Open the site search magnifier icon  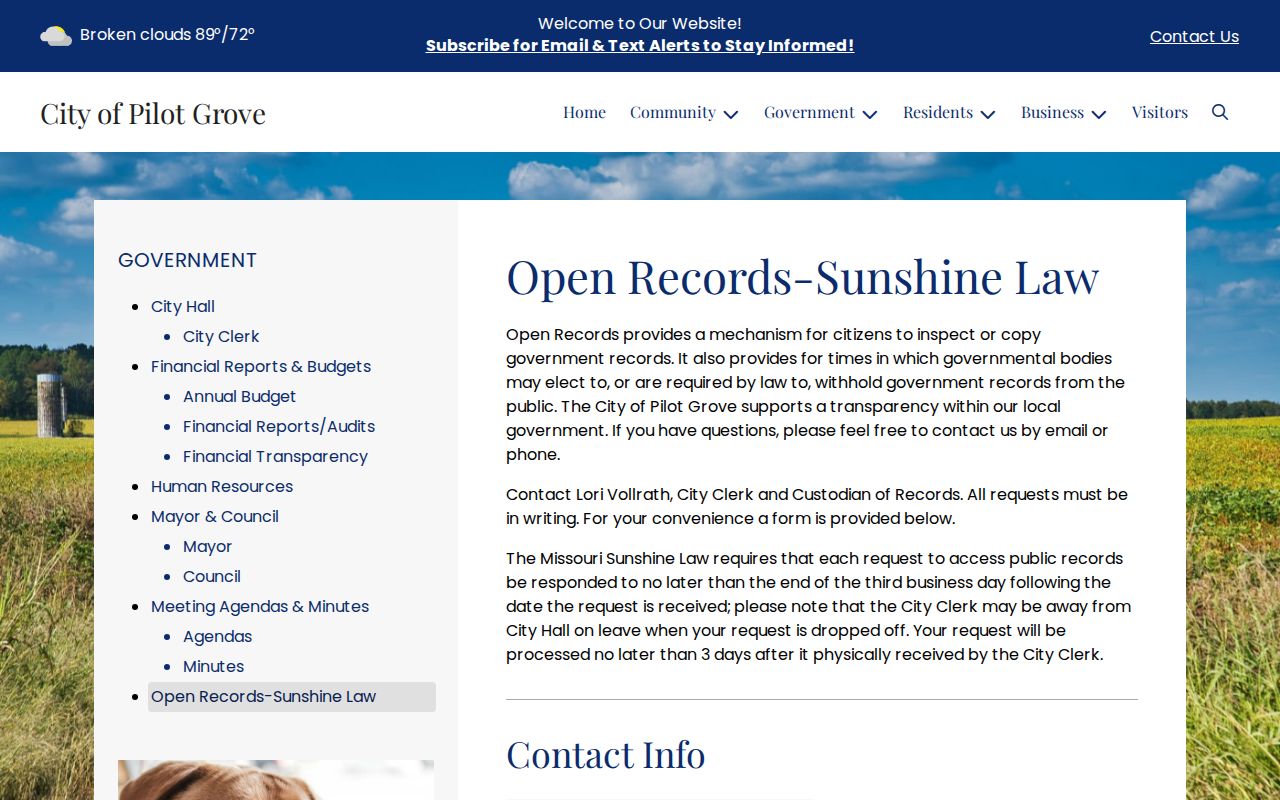pyautogui.click(x=1220, y=112)
